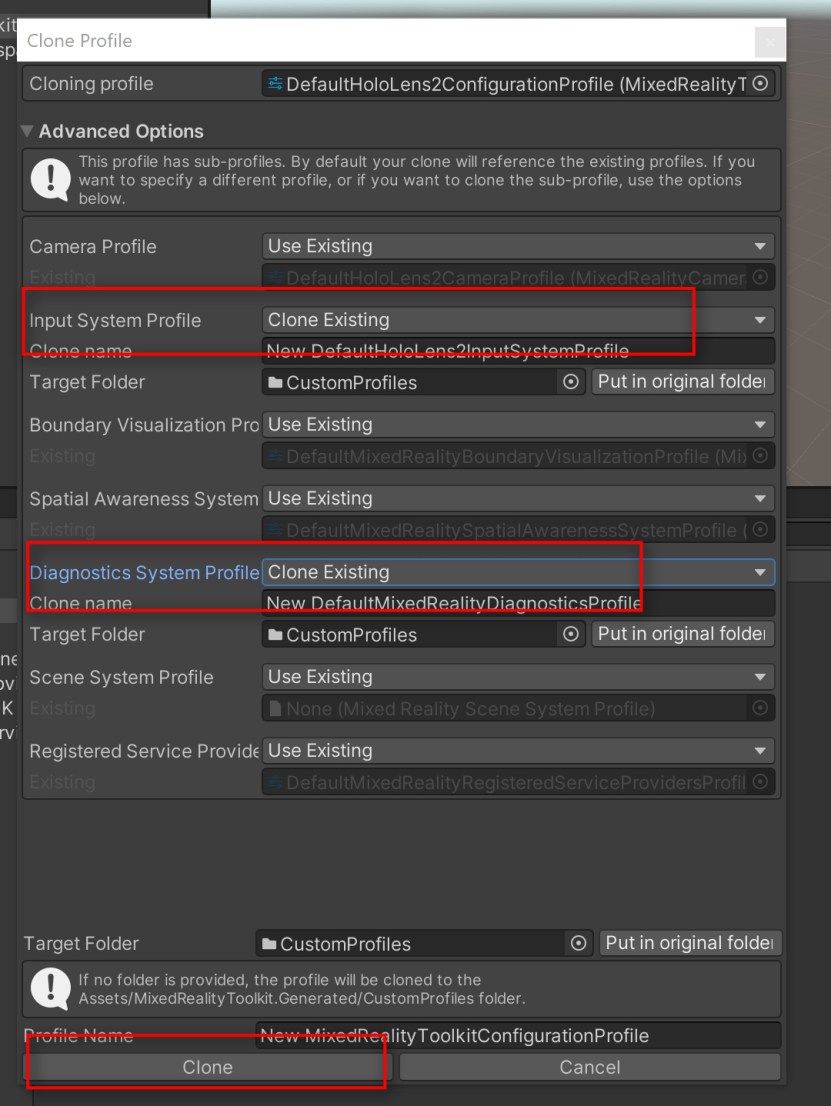
Task: Open Registered Service Providers dropdown
Action: tap(518, 750)
